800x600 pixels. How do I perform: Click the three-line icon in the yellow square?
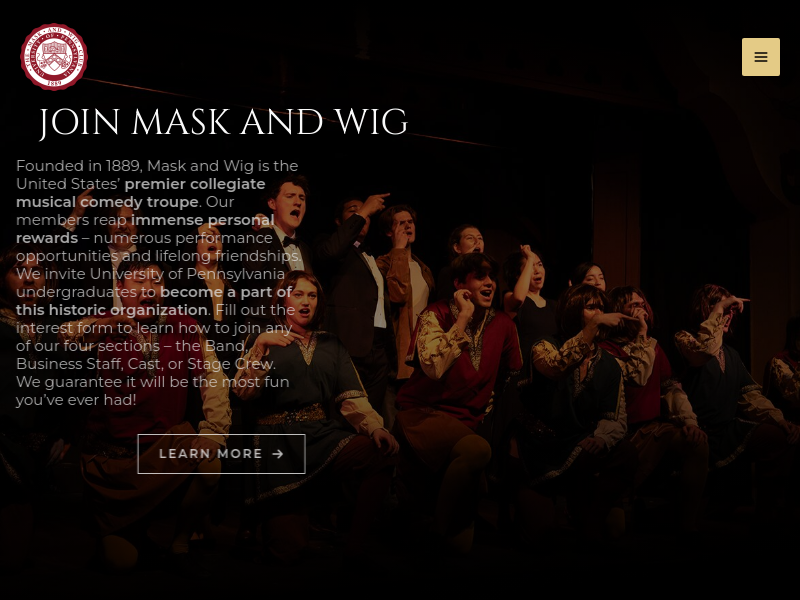click(760, 57)
